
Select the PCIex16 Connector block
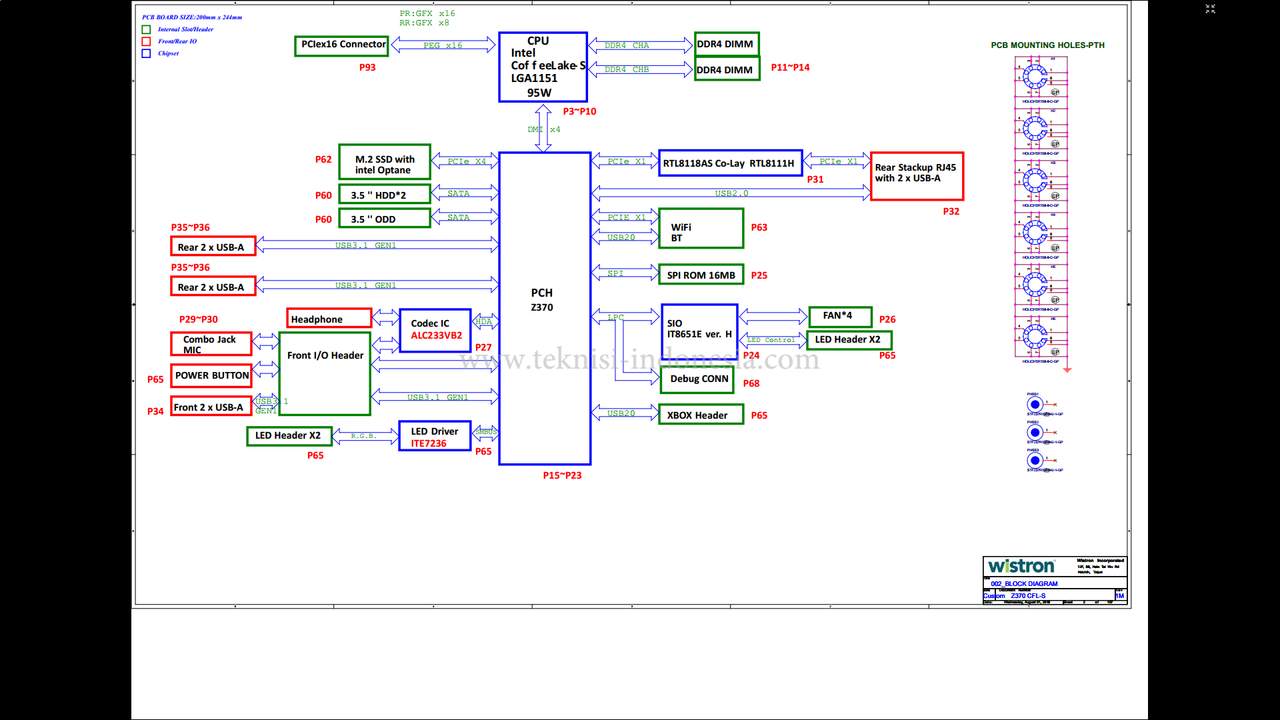point(343,45)
